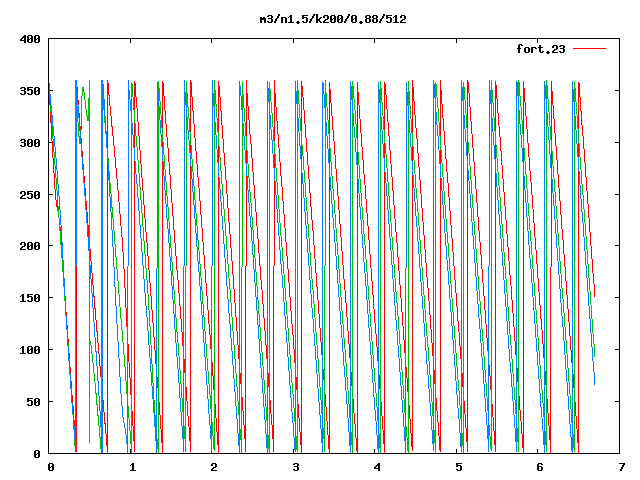Click x-axis label 7
640x480 pixels.
621,467
